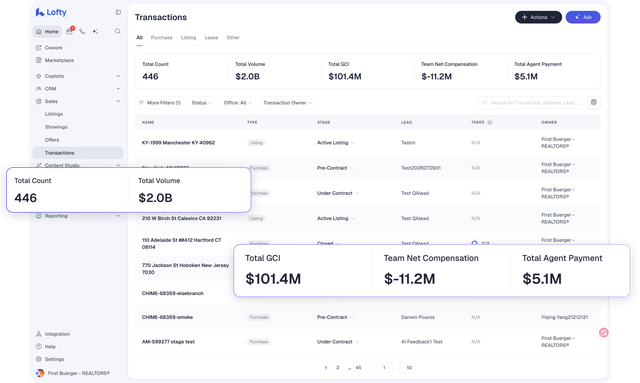
Task: Open the Actions dropdown button
Action: pyautogui.click(x=538, y=17)
